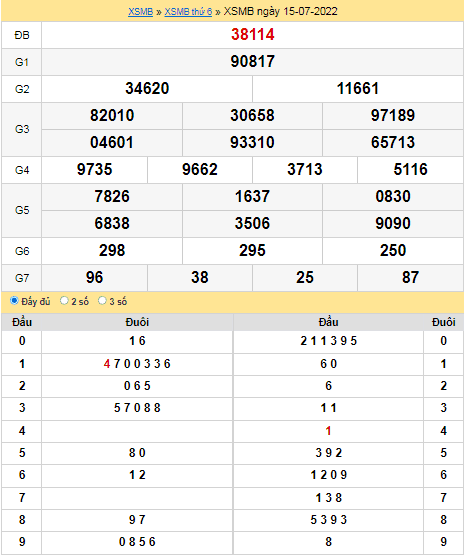
Task: Click G2 result 34620
Action: (148, 89)
